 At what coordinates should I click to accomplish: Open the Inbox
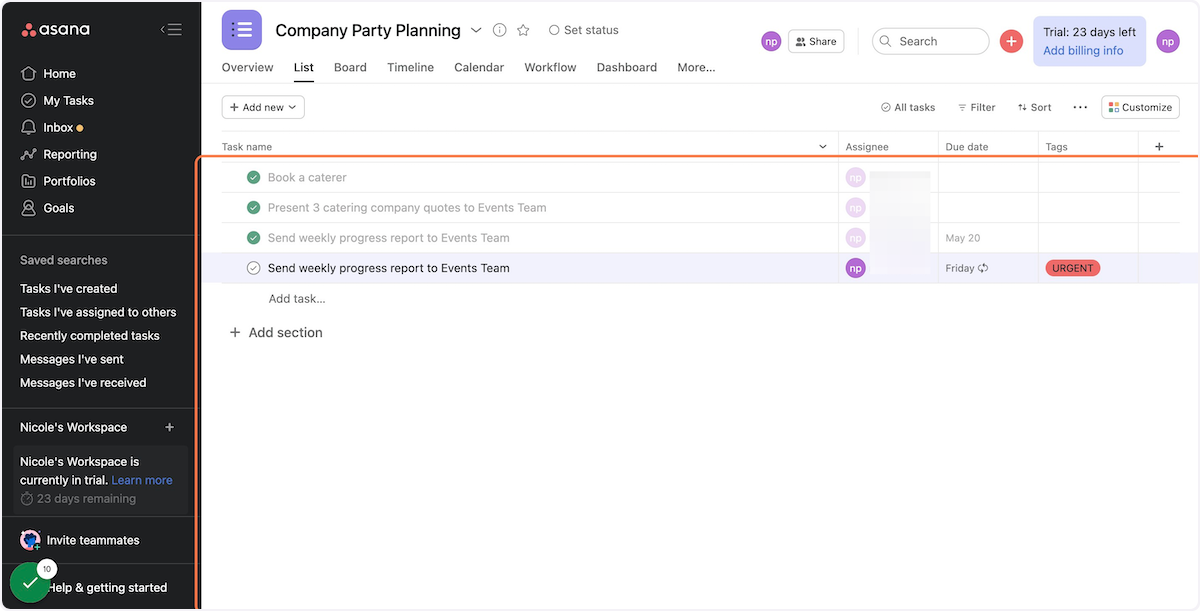pyautogui.click(x=58, y=128)
